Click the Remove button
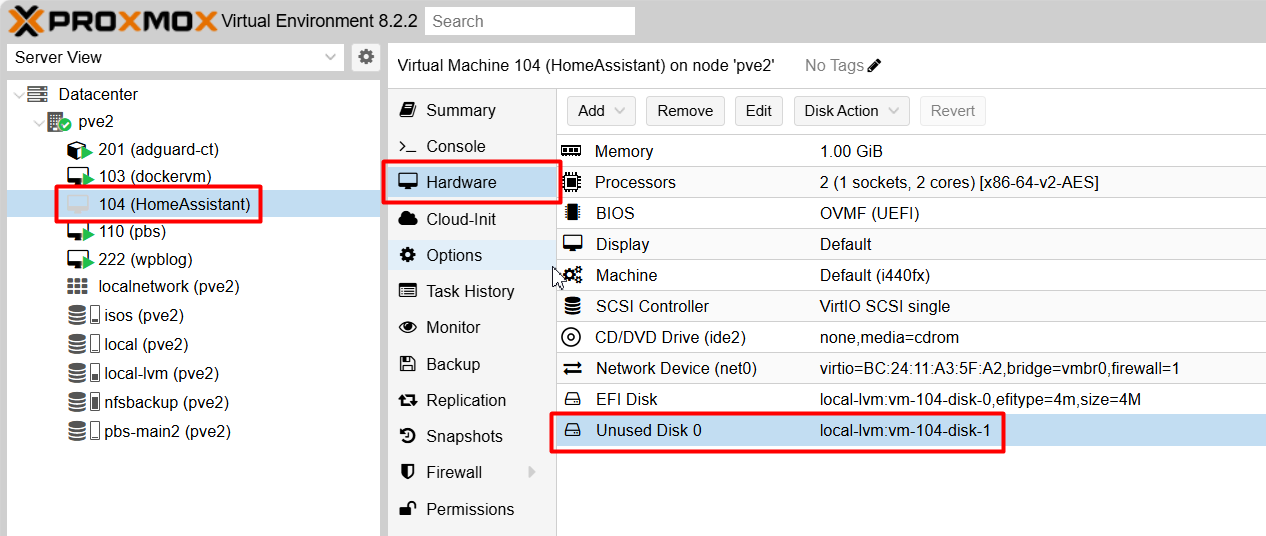Viewport: 1266px width, 536px height. (x=685, y=111)
